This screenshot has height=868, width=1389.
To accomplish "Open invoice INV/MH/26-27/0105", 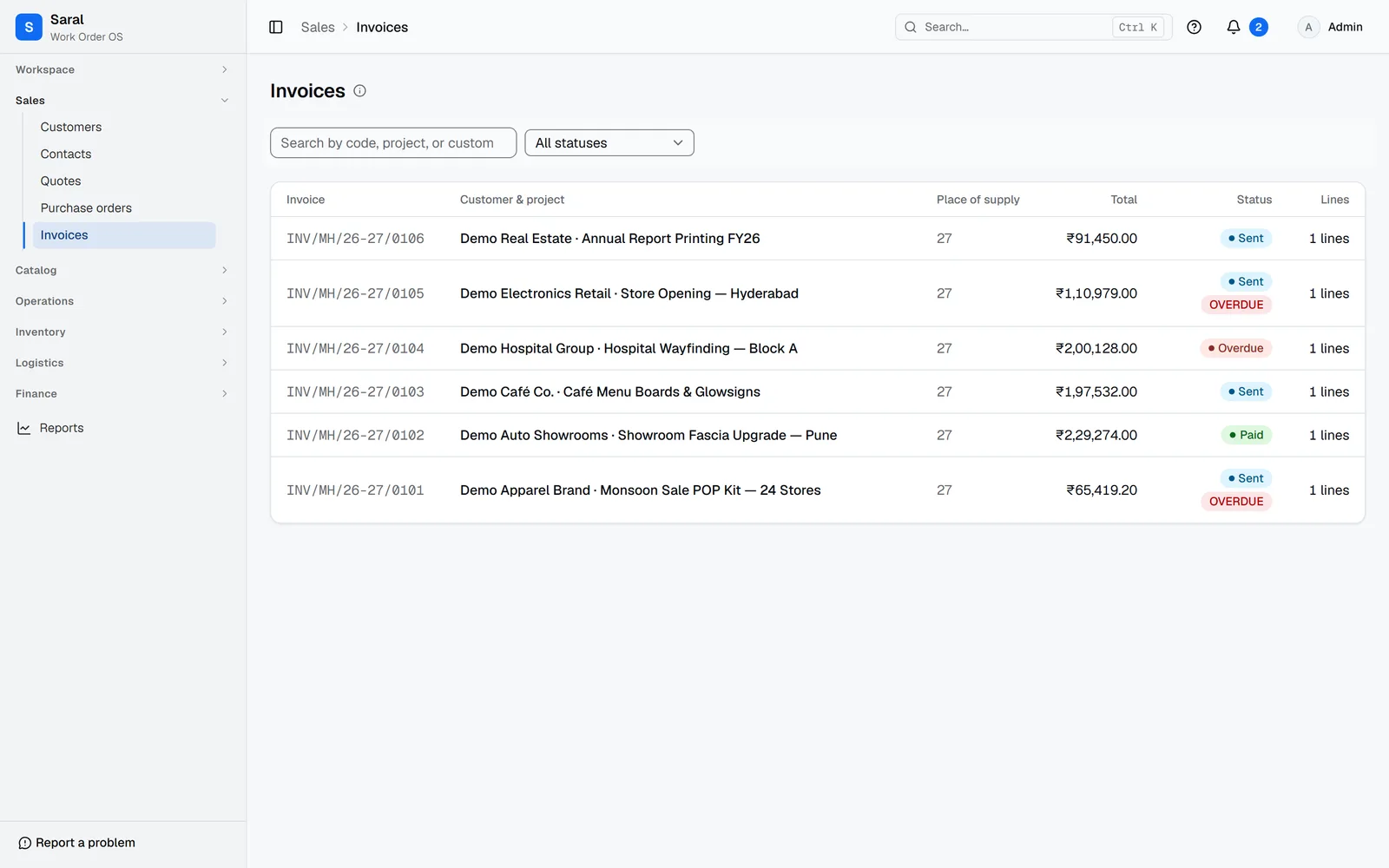I will click(x=355, y=293).
